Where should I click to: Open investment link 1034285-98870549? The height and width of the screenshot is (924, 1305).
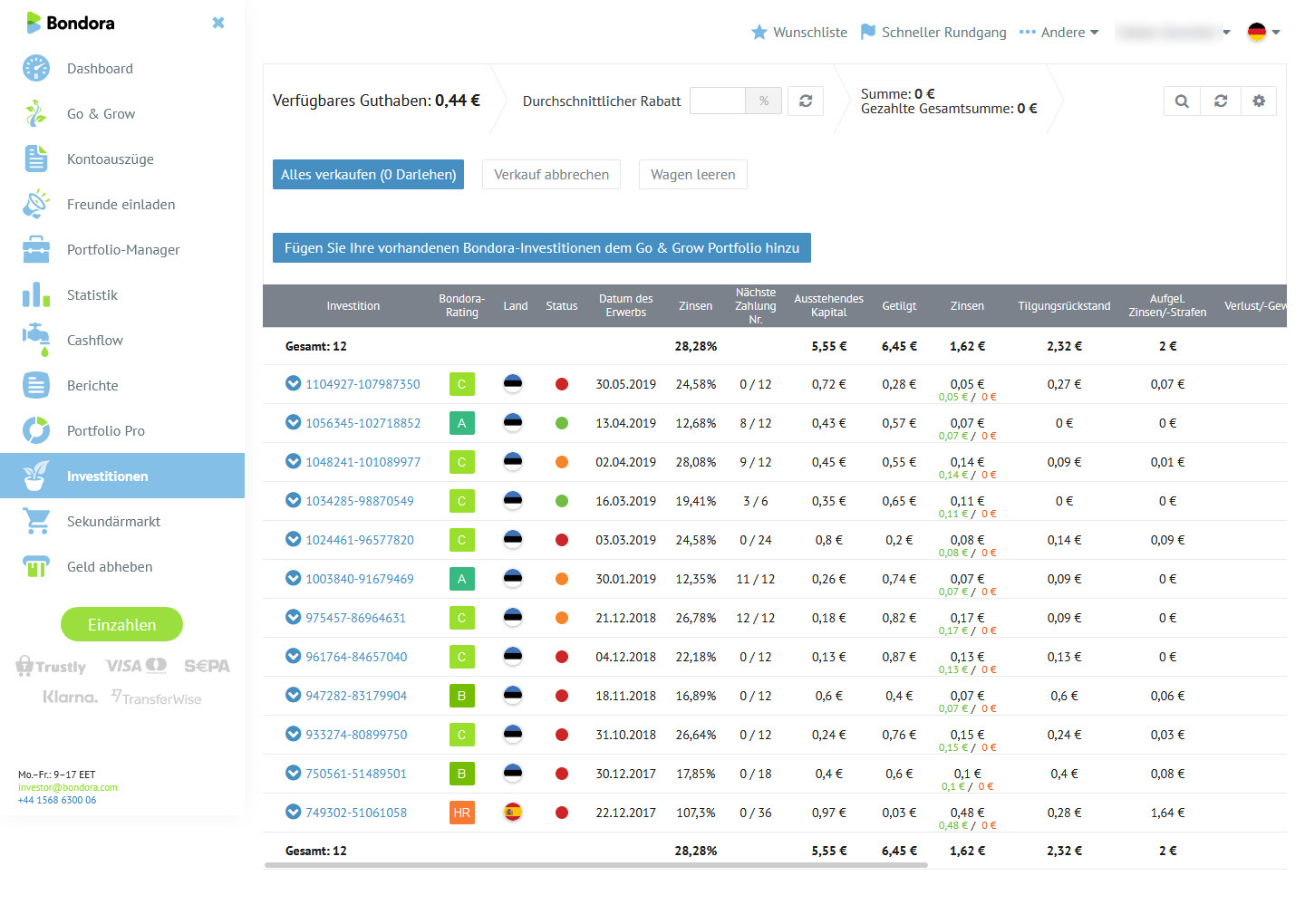(x=360, y=501)
